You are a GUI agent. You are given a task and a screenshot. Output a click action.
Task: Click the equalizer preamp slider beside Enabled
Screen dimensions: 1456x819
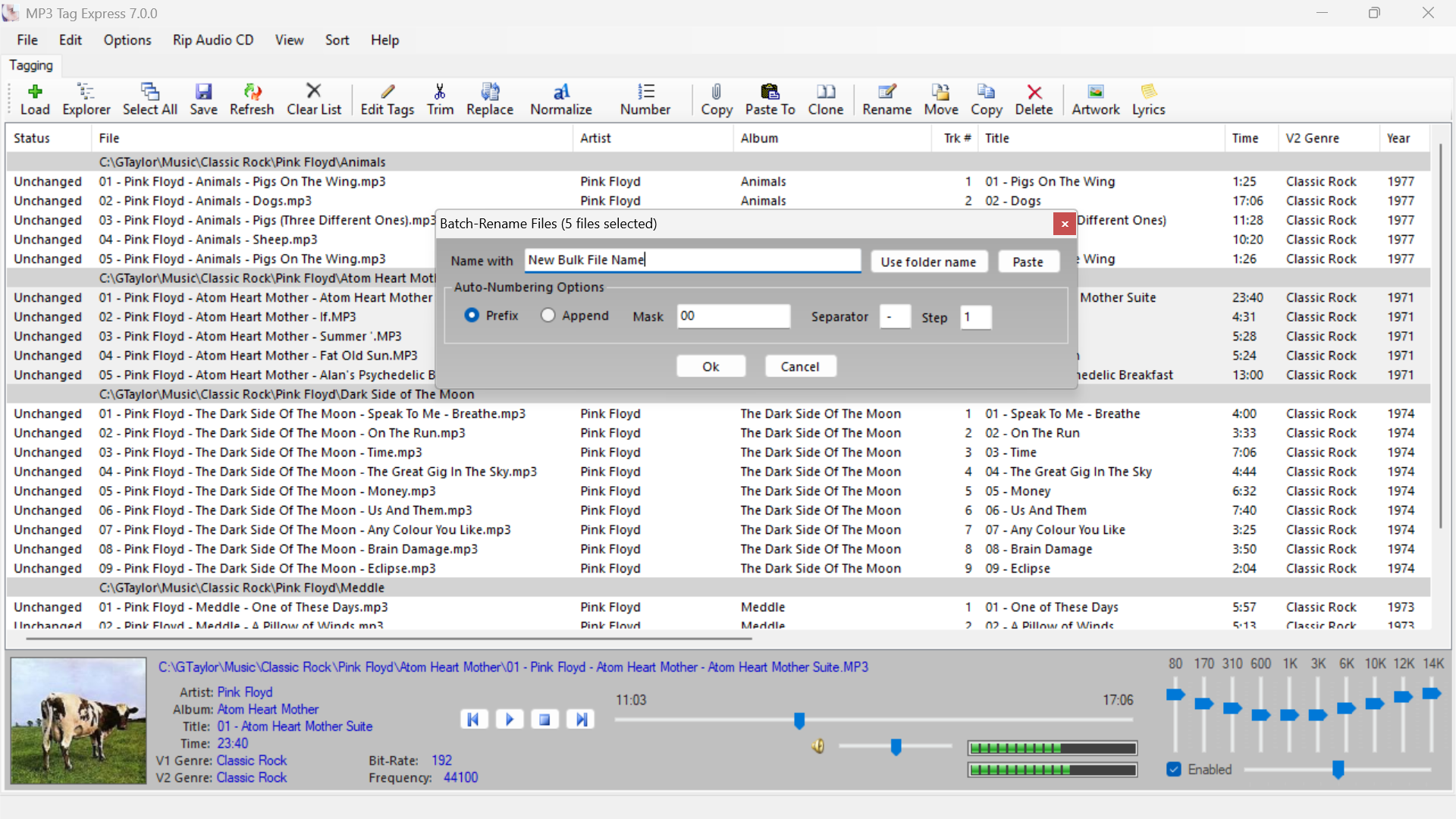1338,770
